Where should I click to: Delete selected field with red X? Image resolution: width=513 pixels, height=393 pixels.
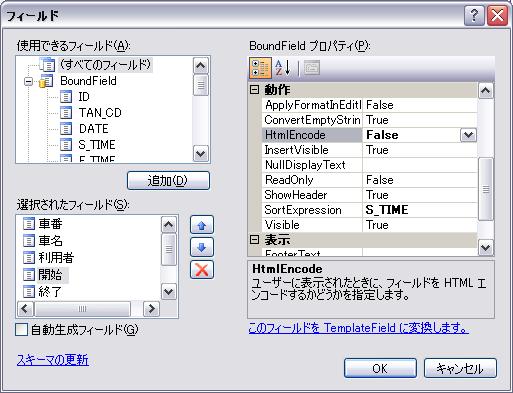click(202, 270)
